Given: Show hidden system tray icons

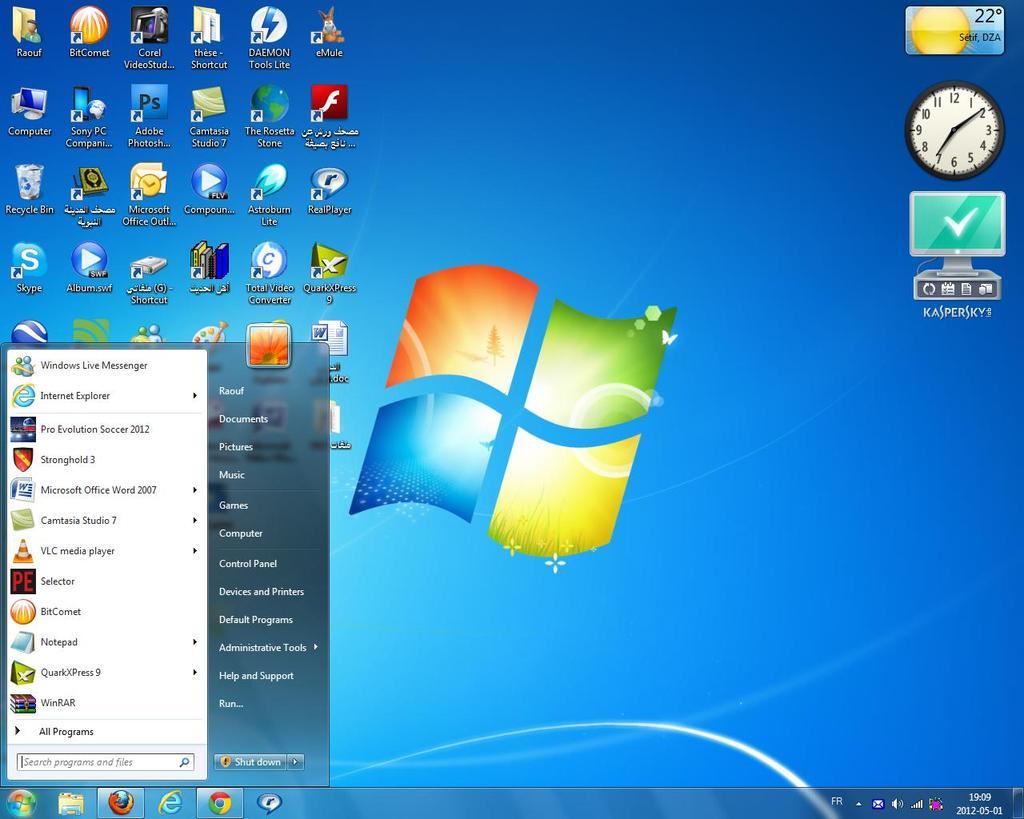Looking at the screenshot, I should pos(858,803).
